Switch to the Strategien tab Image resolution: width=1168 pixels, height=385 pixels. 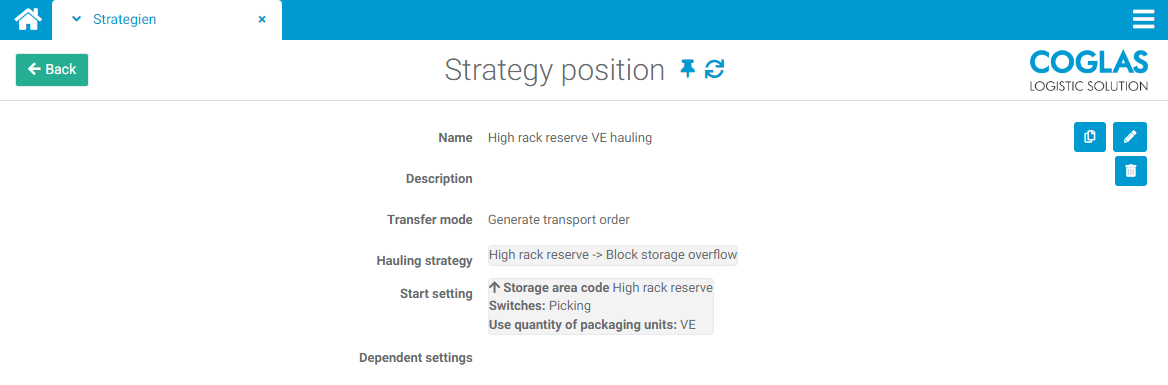pyautogui.click(x=124, y=19)
